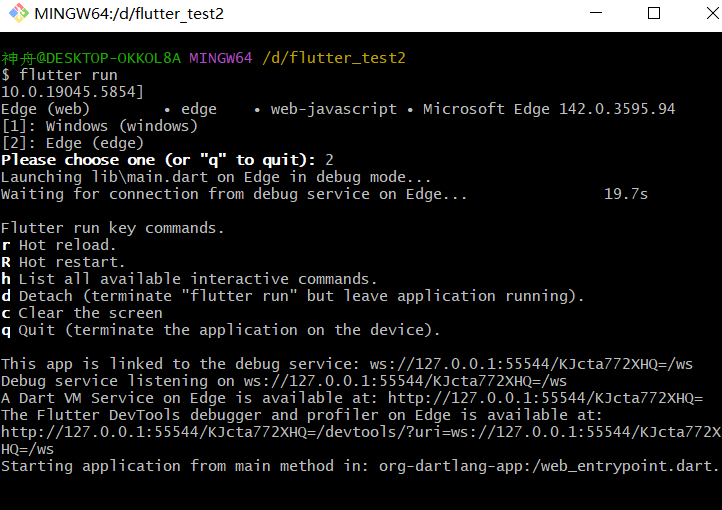
Task: Maximize the MINGW64 terminal window
Action: [654, 14]
